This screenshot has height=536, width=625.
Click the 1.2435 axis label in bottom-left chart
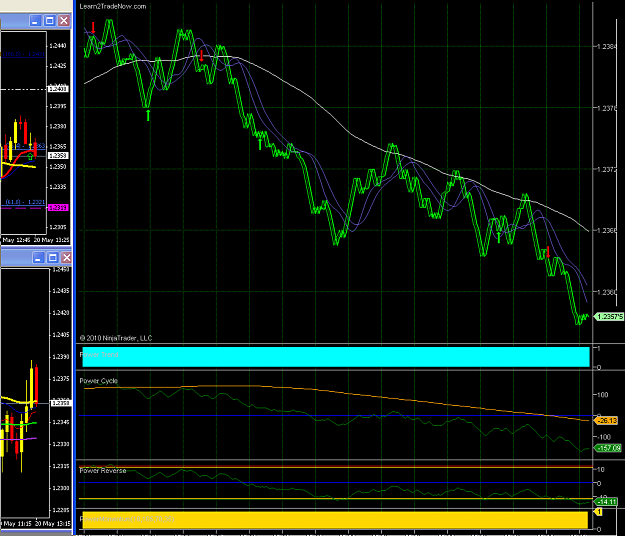point(61,291)
